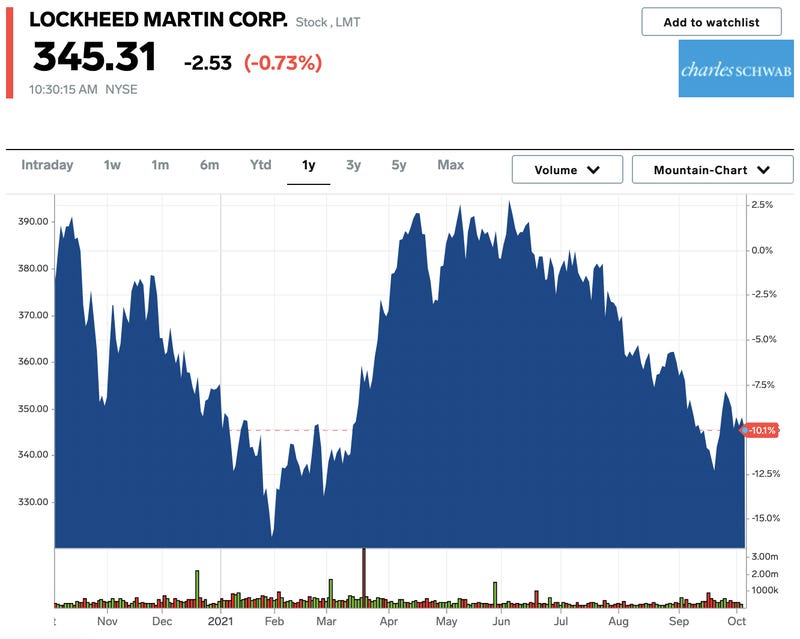Viewport: 800px width, 639px height.
Task: Switch to the 1m time range
Action: pyautogui.click(x=160, y=165)
